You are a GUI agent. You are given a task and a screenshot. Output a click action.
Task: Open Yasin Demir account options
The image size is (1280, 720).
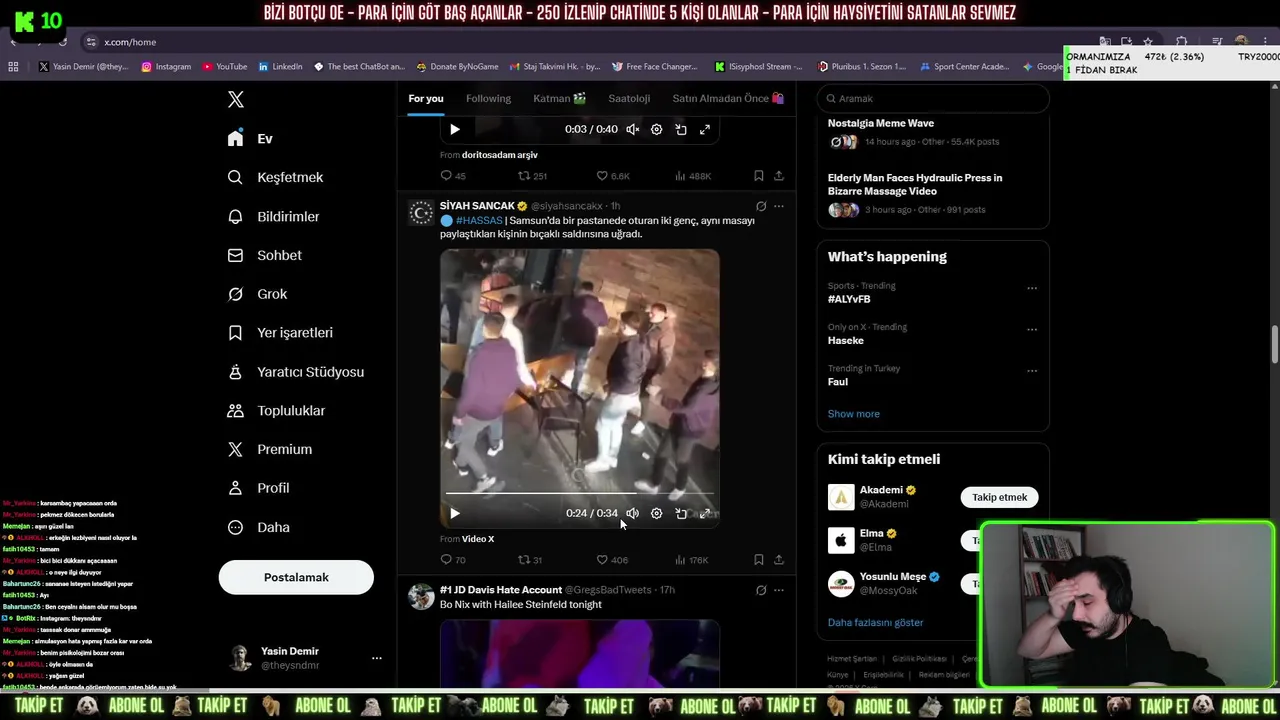coord(376,658)
